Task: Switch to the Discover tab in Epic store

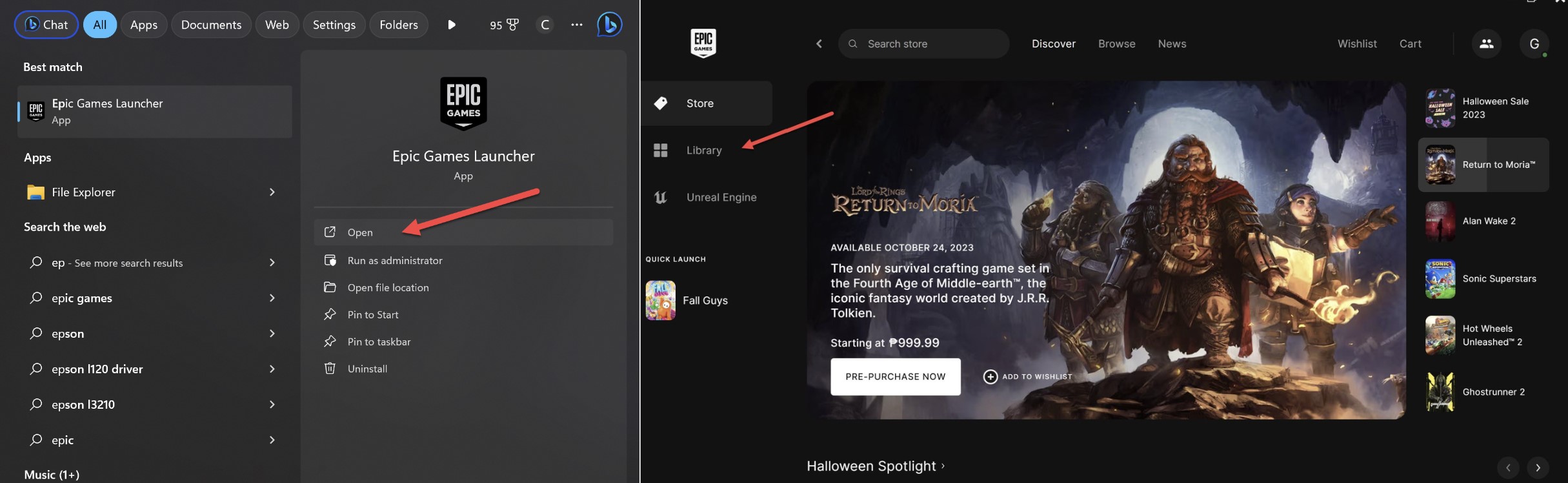Action: click(x=1054, y=44)
